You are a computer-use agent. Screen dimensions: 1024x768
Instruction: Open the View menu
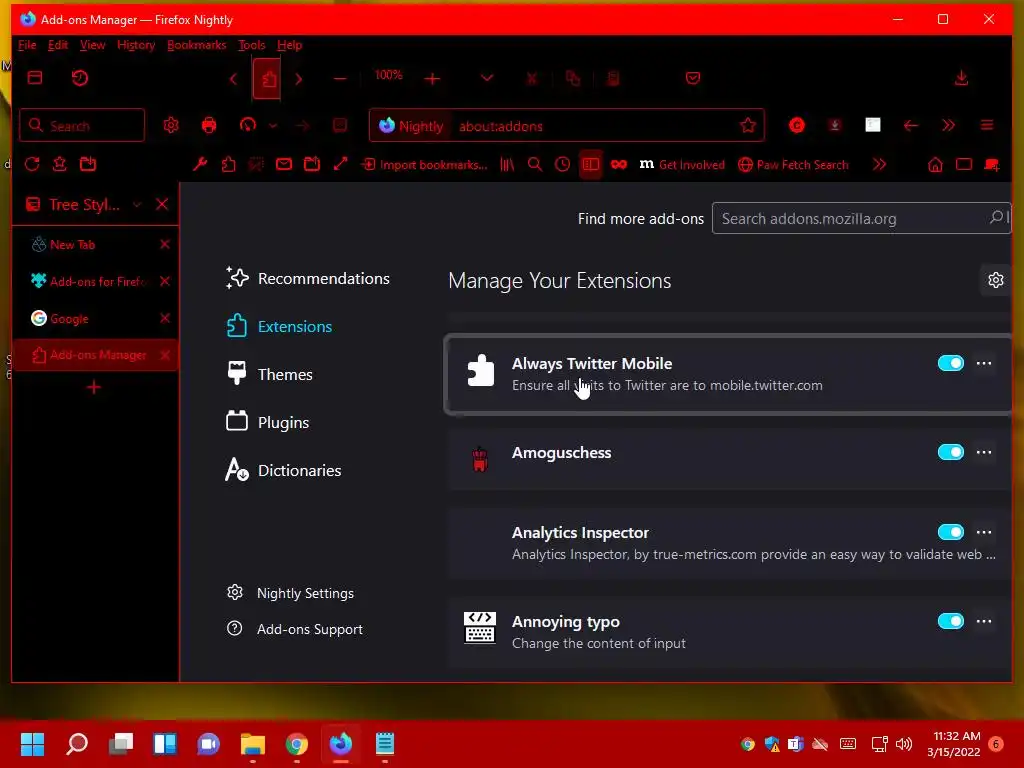point(92,45)
